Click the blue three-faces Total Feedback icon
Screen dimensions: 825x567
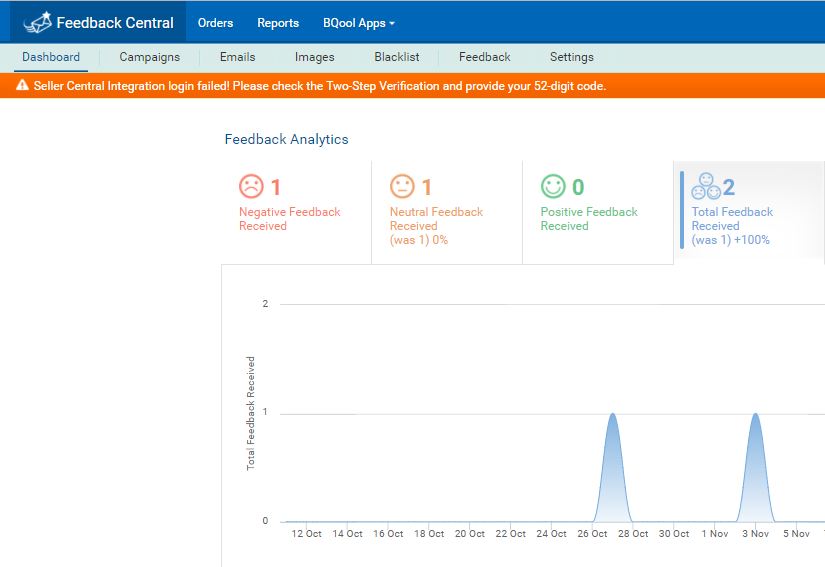pyautogui.click(x=706, y=186)
